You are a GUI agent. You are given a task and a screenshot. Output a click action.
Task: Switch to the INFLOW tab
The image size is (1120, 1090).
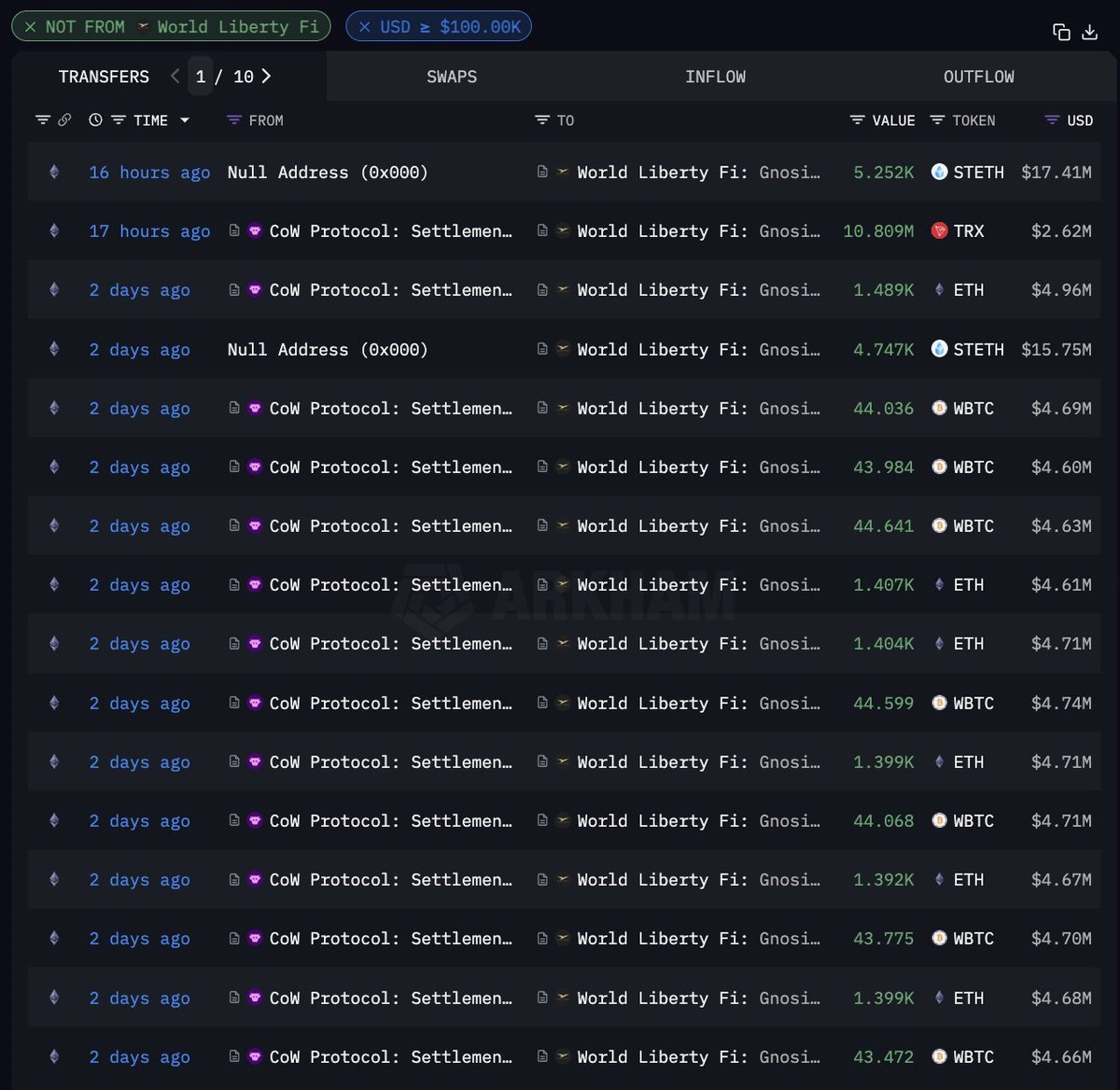[x=715, y=77]
